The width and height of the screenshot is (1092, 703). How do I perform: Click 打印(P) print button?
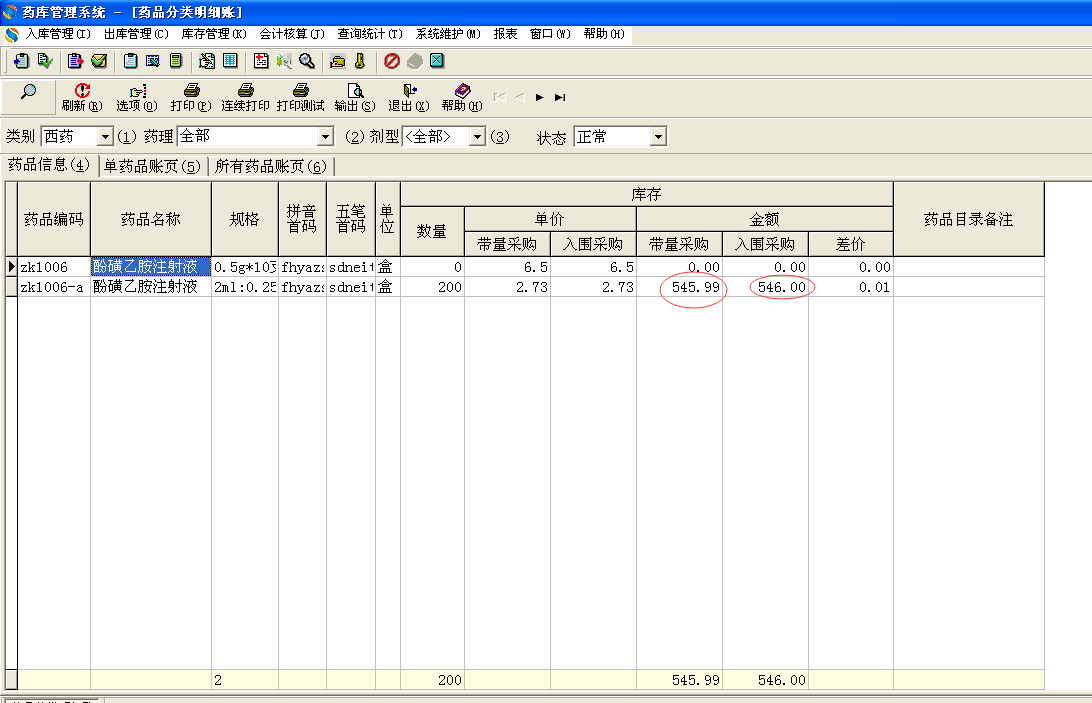pyautogui.click(x=191, y=98)
